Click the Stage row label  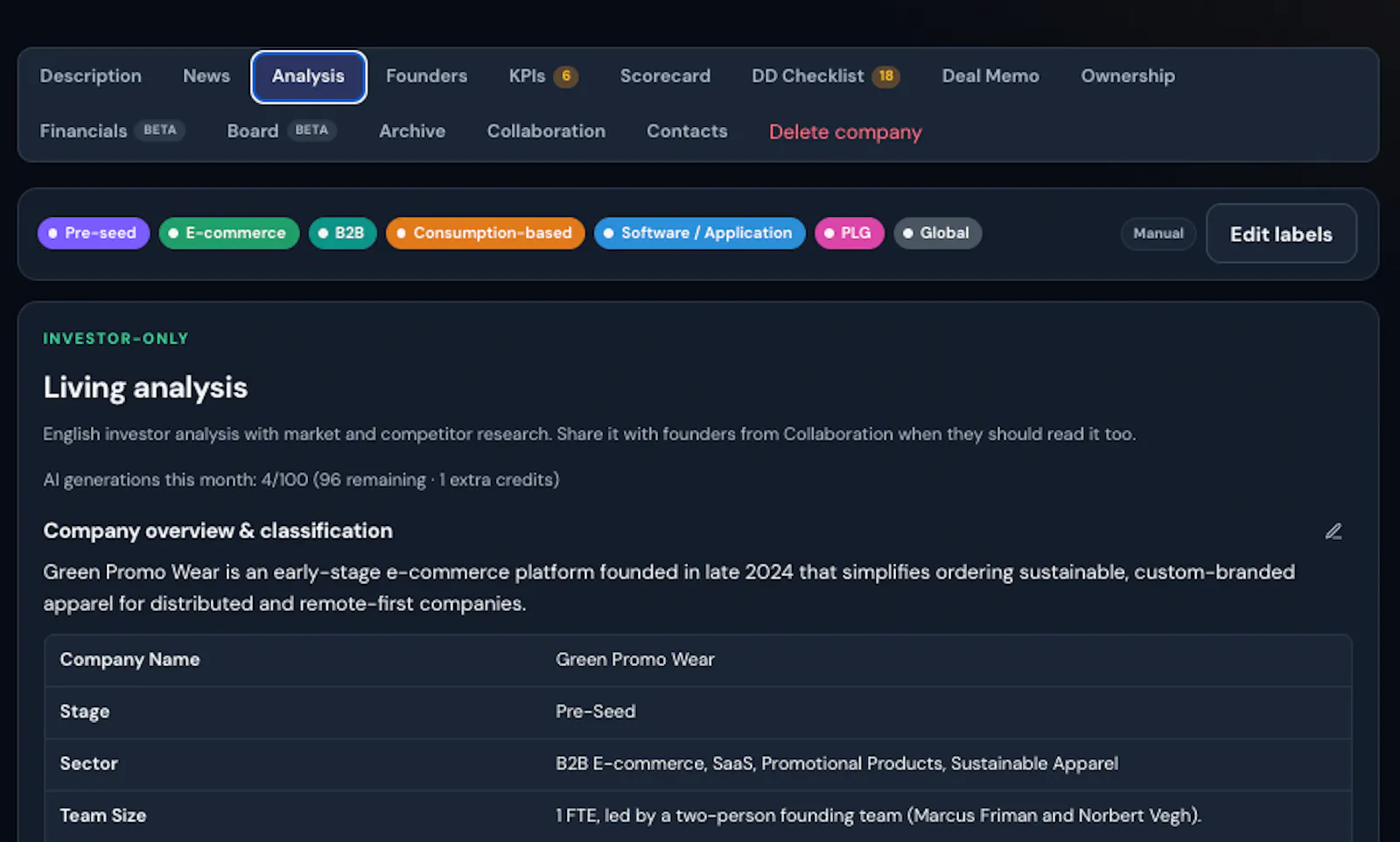pyautogui.click(x=85, y=712)
